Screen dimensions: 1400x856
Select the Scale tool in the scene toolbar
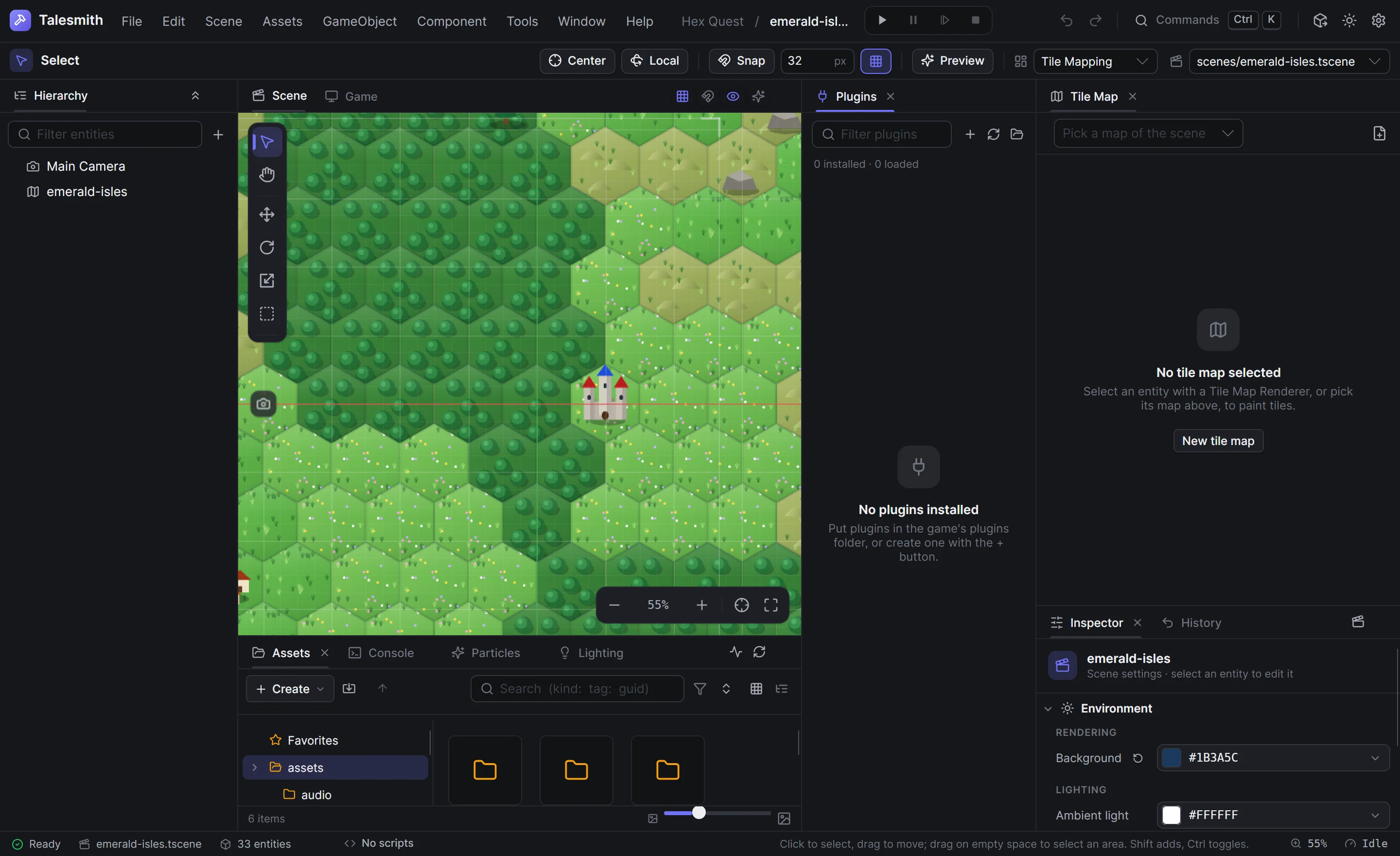click(266, 280)
